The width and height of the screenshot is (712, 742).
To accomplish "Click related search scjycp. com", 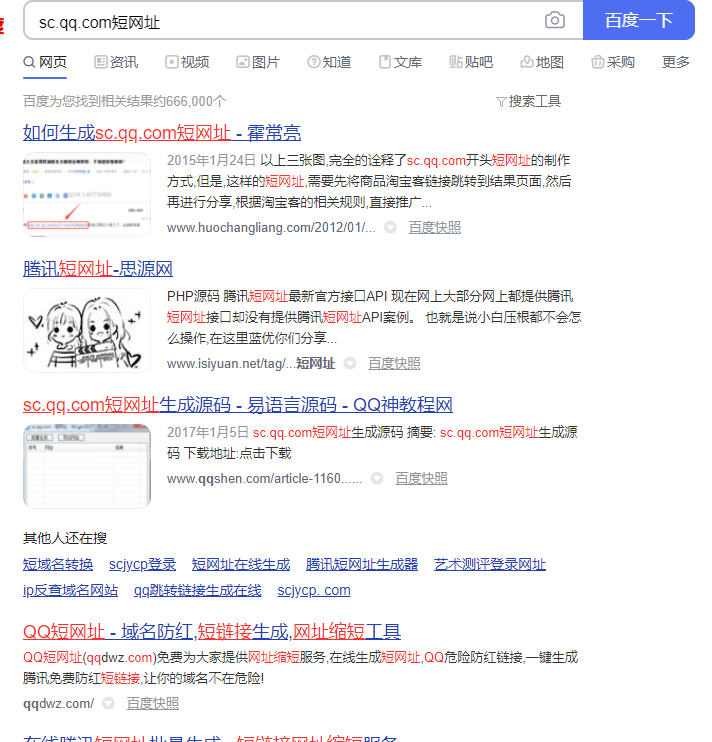I will (314, 590).
